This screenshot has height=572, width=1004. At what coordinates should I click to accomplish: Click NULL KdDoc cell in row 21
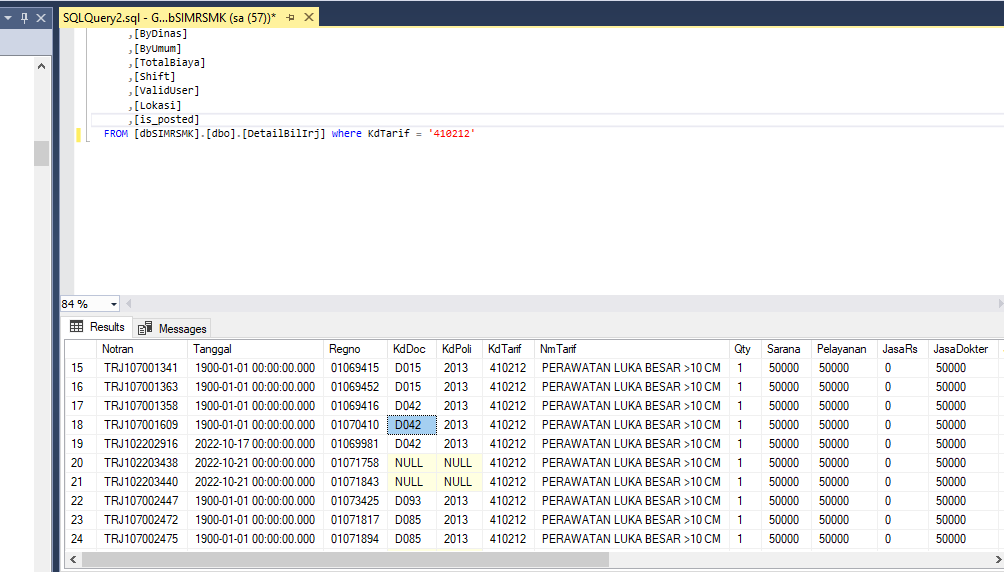click(x=410, y=482)
